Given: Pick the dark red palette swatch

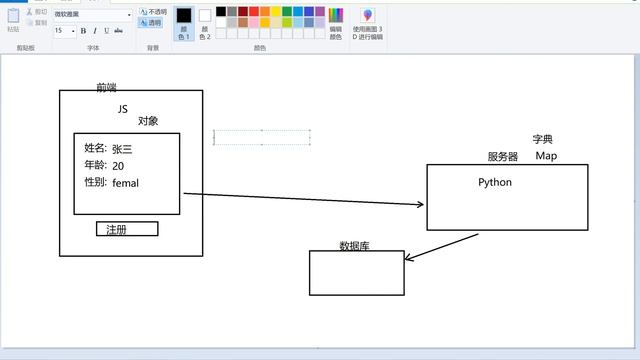Looking at the screenshot, I should [243, 11].
